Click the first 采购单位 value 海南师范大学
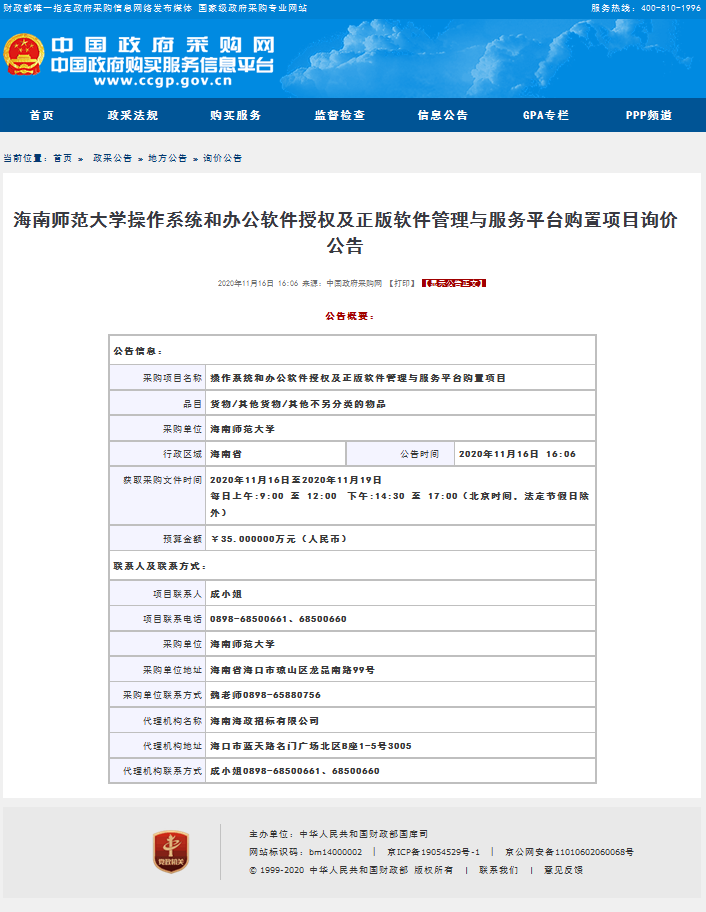 [x=243, y=429]
